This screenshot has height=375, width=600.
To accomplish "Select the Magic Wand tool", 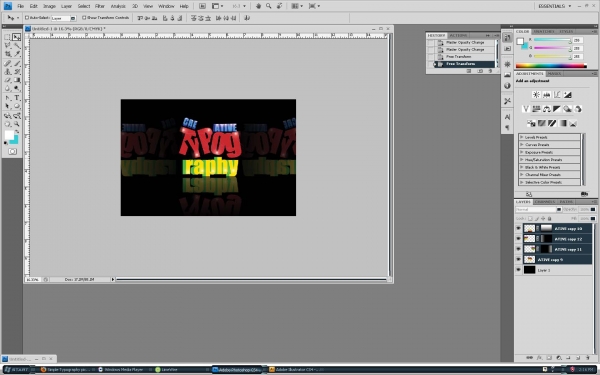I will 16,46.
